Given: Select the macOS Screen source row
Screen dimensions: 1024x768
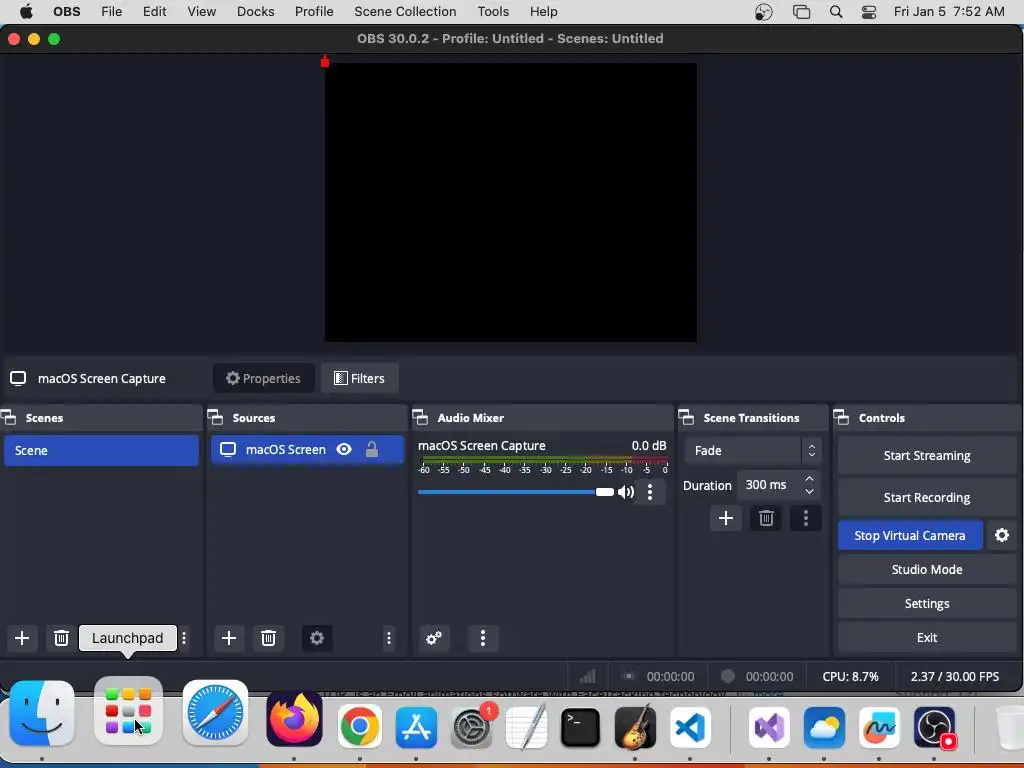Looking at the screenshot, I should tap(308, 449).
